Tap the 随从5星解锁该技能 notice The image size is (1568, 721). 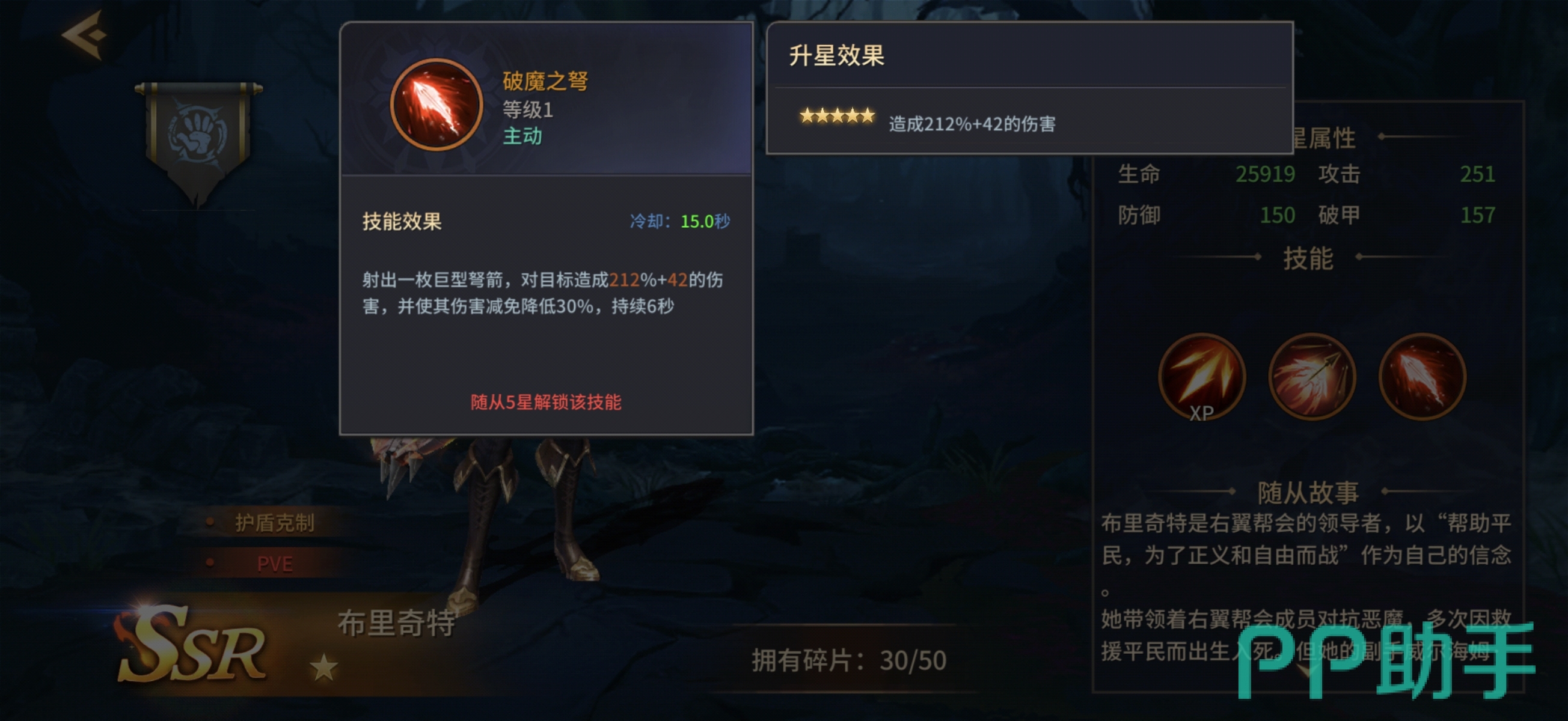pyautogui.click(x=546, y=402)
